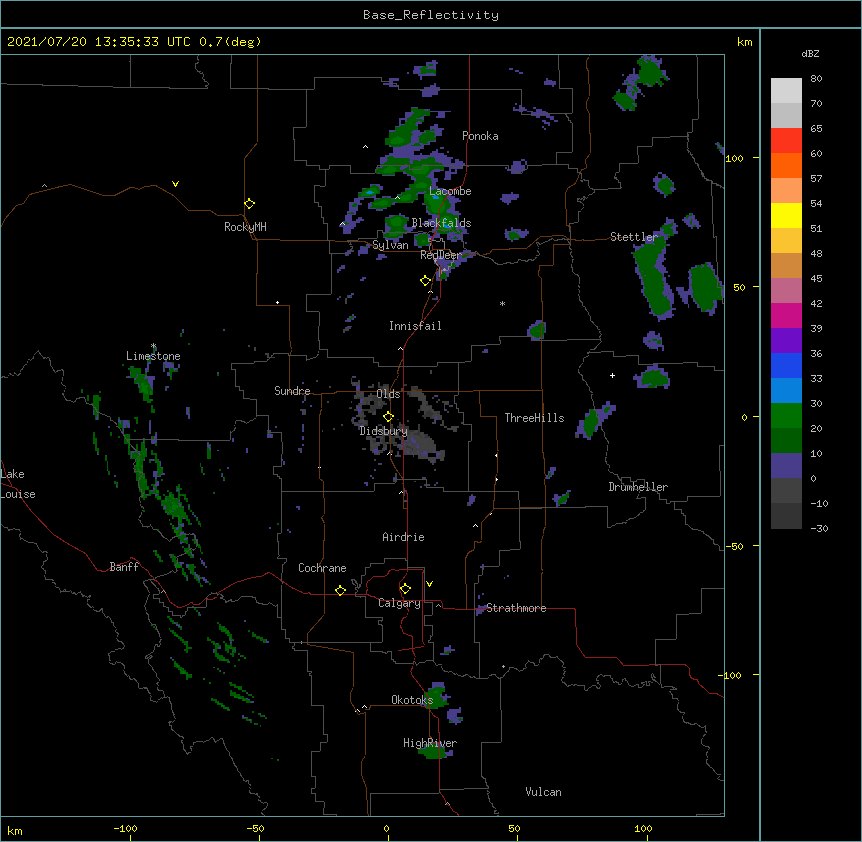Click the Lacombe town label
Screen dimensions: 862x842
click(x=450, y=191)
